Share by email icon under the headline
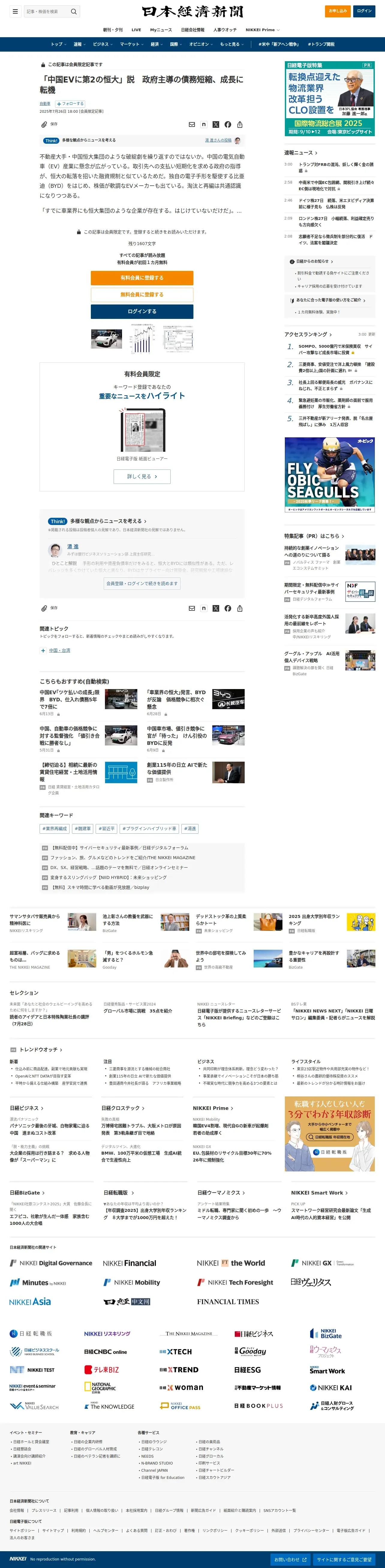385x1568 pixels. [x=192, y=124]
